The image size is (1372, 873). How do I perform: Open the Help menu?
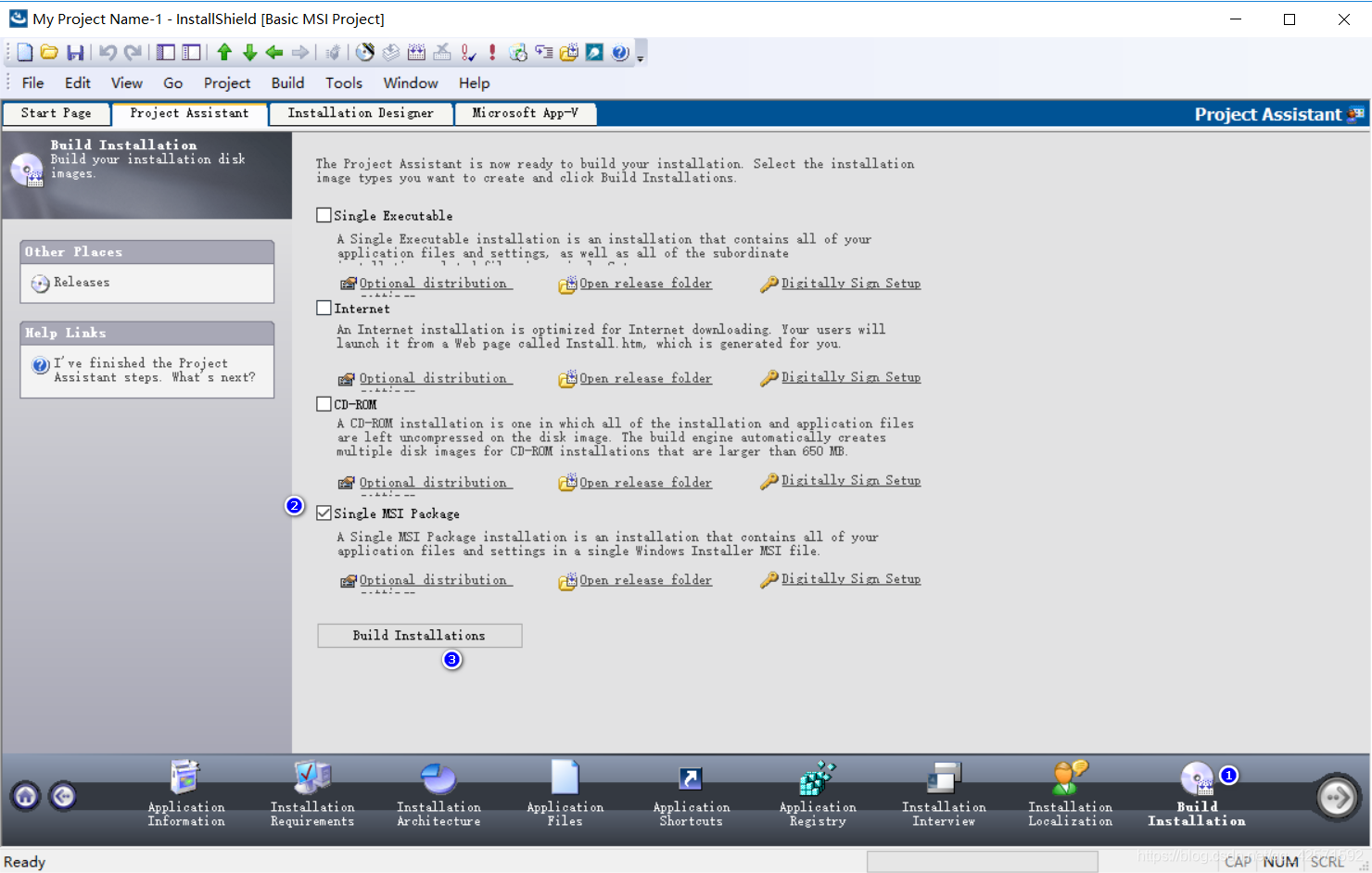[474, 82]
